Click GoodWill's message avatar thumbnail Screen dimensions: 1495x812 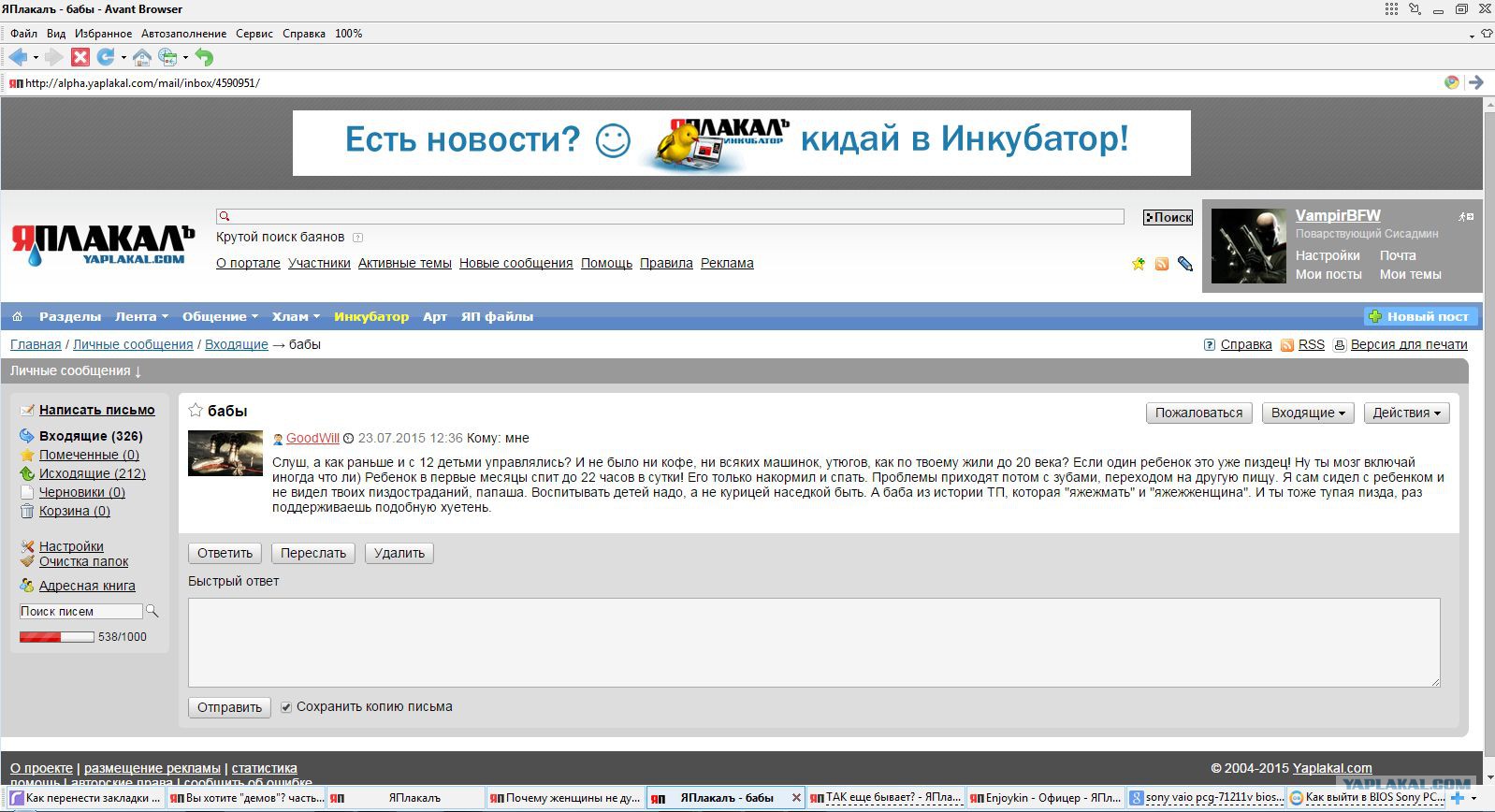tap(225, 453)
